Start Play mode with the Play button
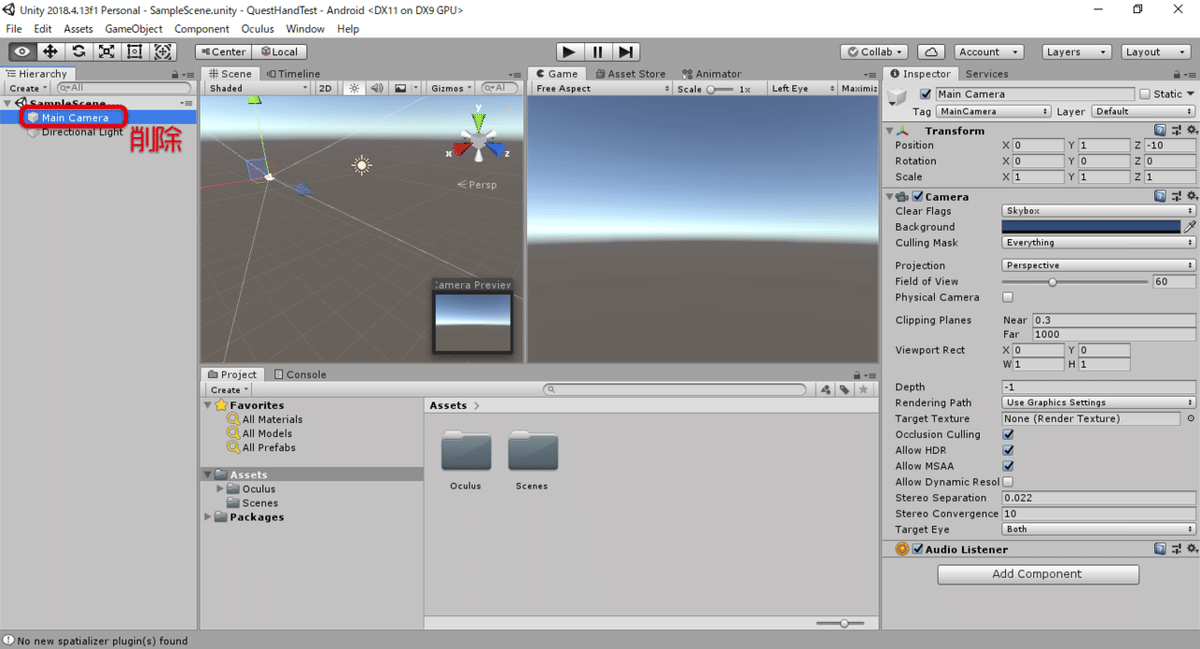The width and height of the screenshot is (1200, 649). point(569,51)
